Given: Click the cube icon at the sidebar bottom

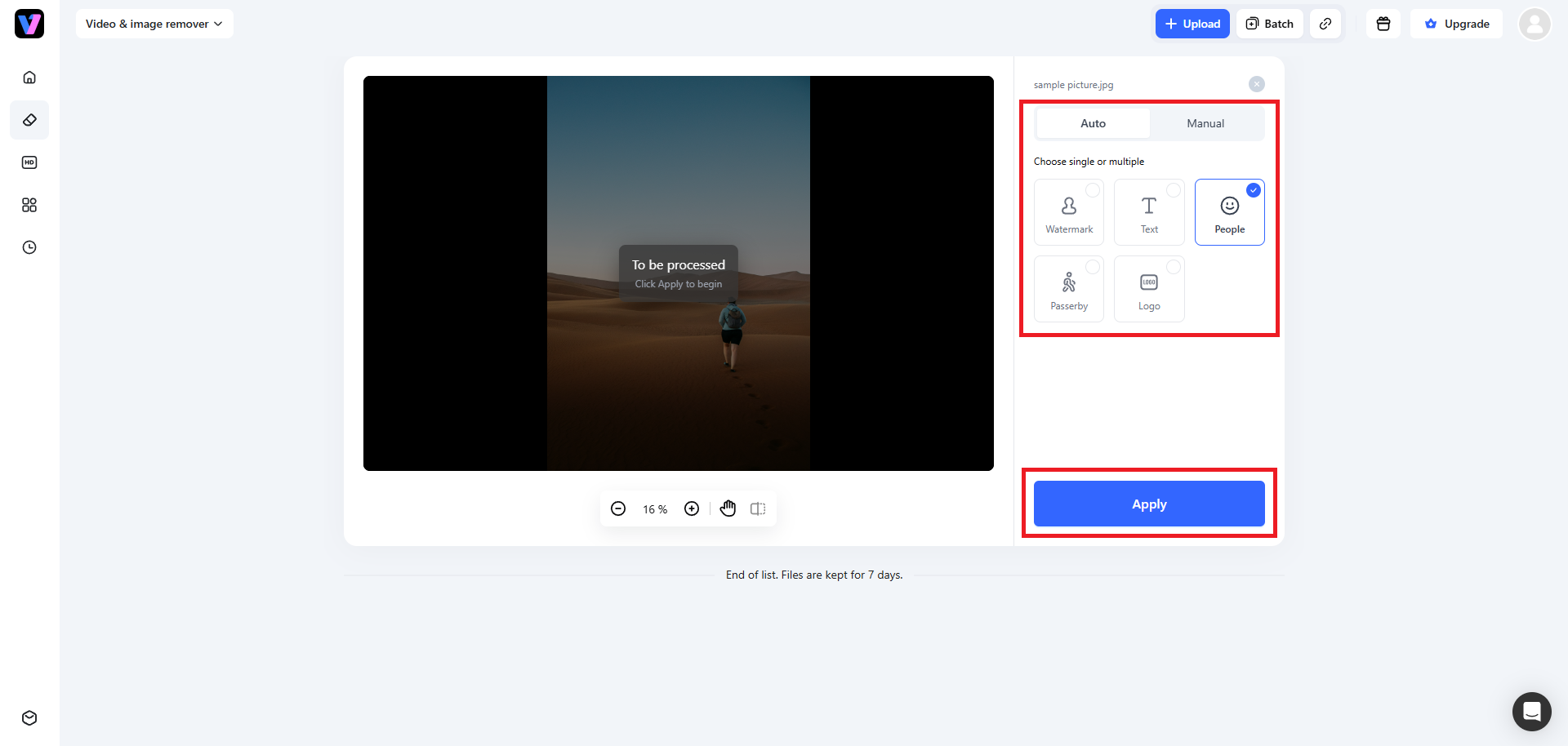Looking at the screenshot, I should pos(29,718).
